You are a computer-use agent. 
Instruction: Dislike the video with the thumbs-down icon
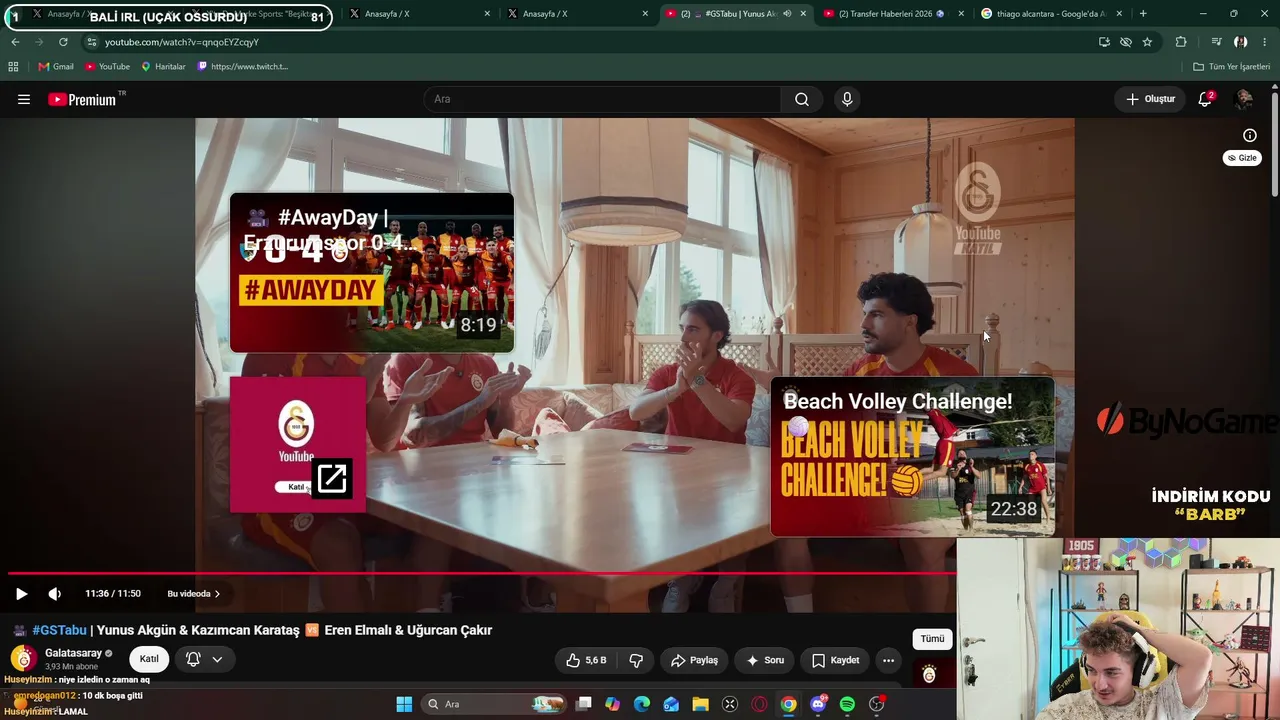coord(636,660)
